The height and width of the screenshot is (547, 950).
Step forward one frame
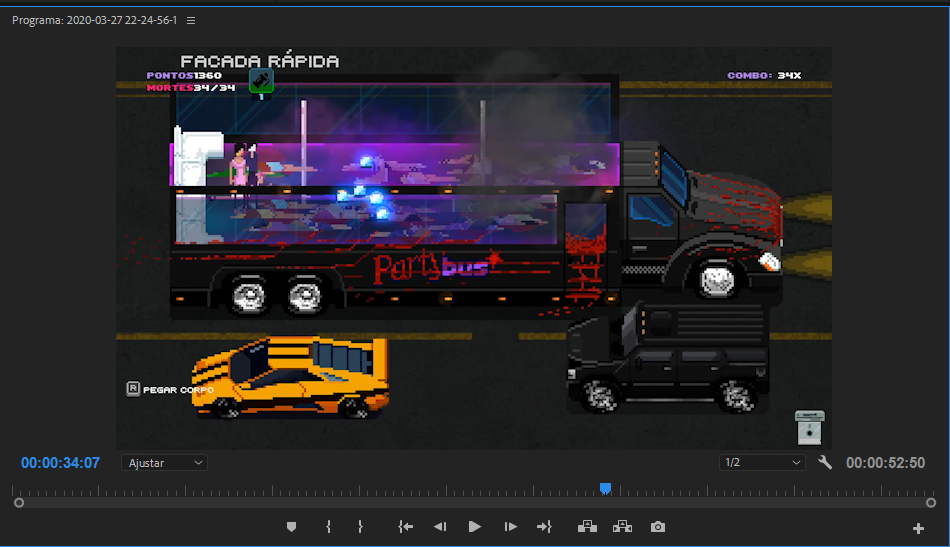(x=510, y=527)
